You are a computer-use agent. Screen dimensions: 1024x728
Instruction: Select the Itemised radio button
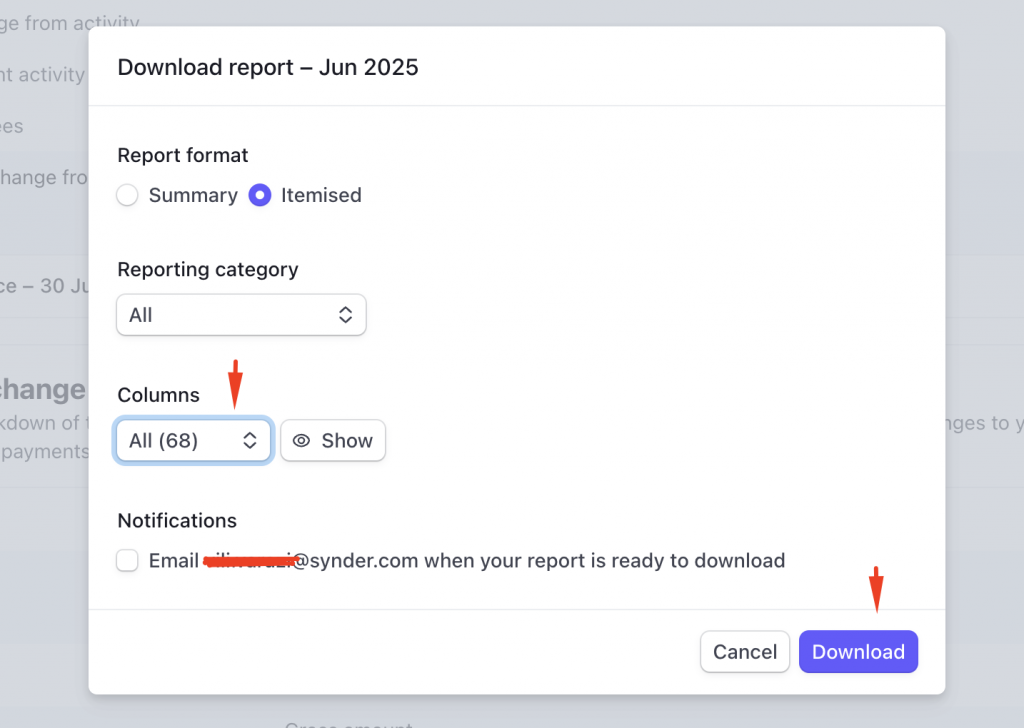point(260,195)
